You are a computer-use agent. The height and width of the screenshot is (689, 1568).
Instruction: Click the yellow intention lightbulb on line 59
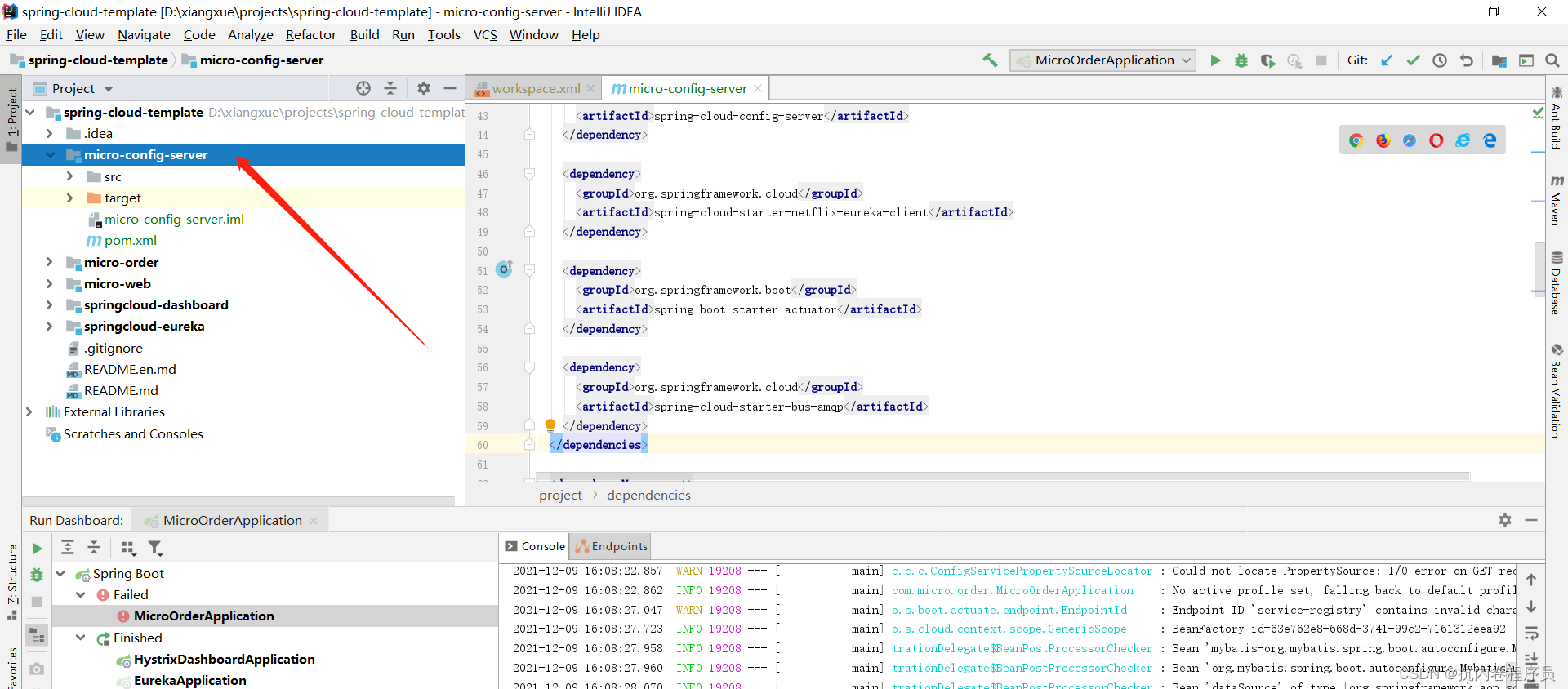point(550,425)
